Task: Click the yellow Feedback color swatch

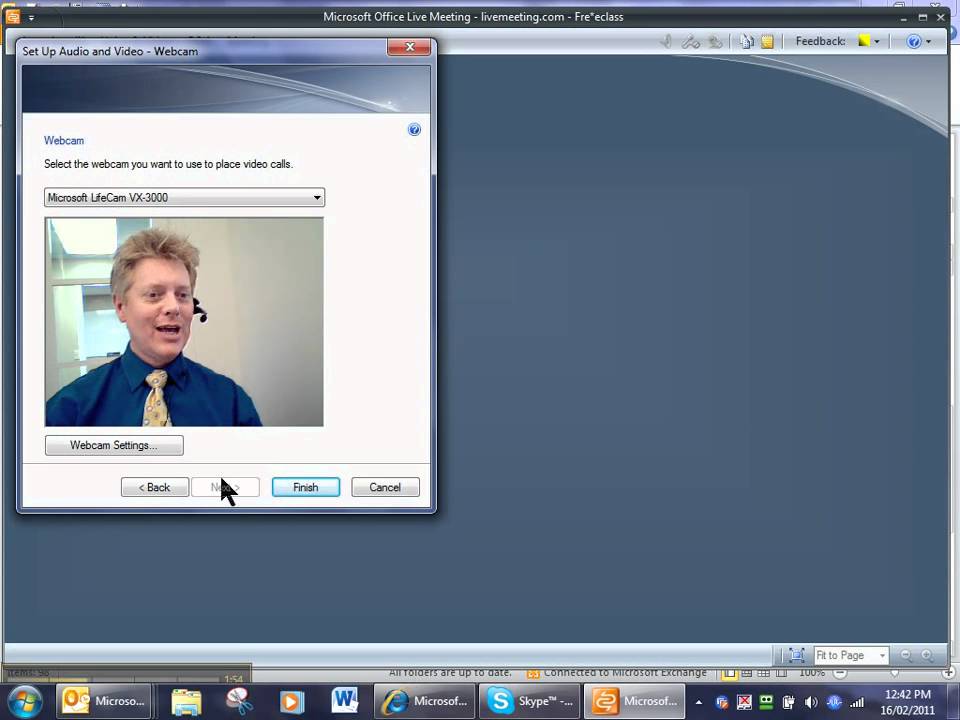Action: [x=864, y=41]
